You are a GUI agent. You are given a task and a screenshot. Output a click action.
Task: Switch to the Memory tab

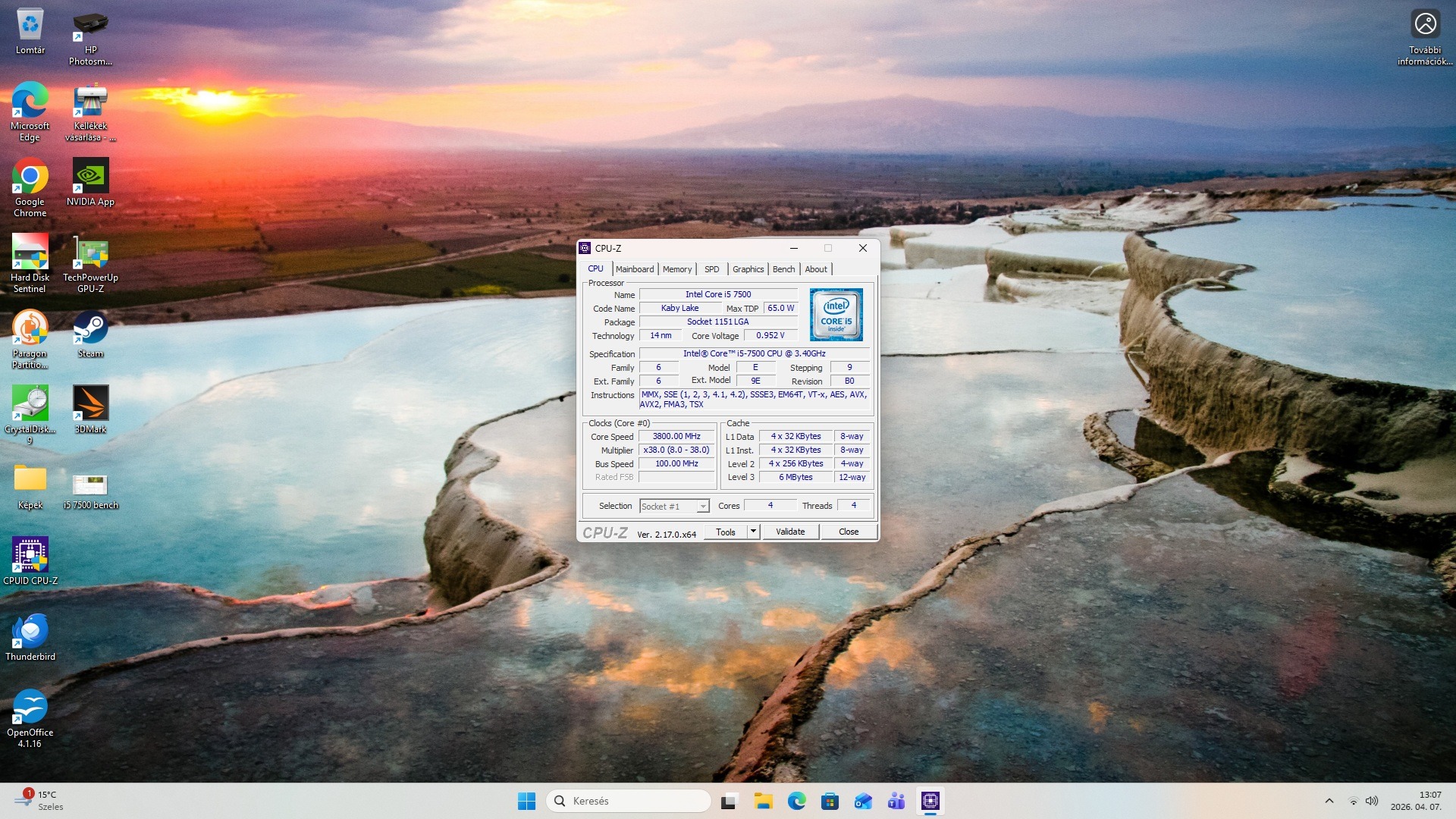click(676, 269)
